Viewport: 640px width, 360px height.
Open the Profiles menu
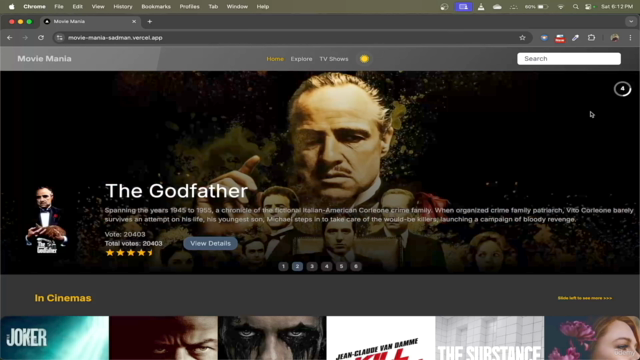tap(189, 7)
